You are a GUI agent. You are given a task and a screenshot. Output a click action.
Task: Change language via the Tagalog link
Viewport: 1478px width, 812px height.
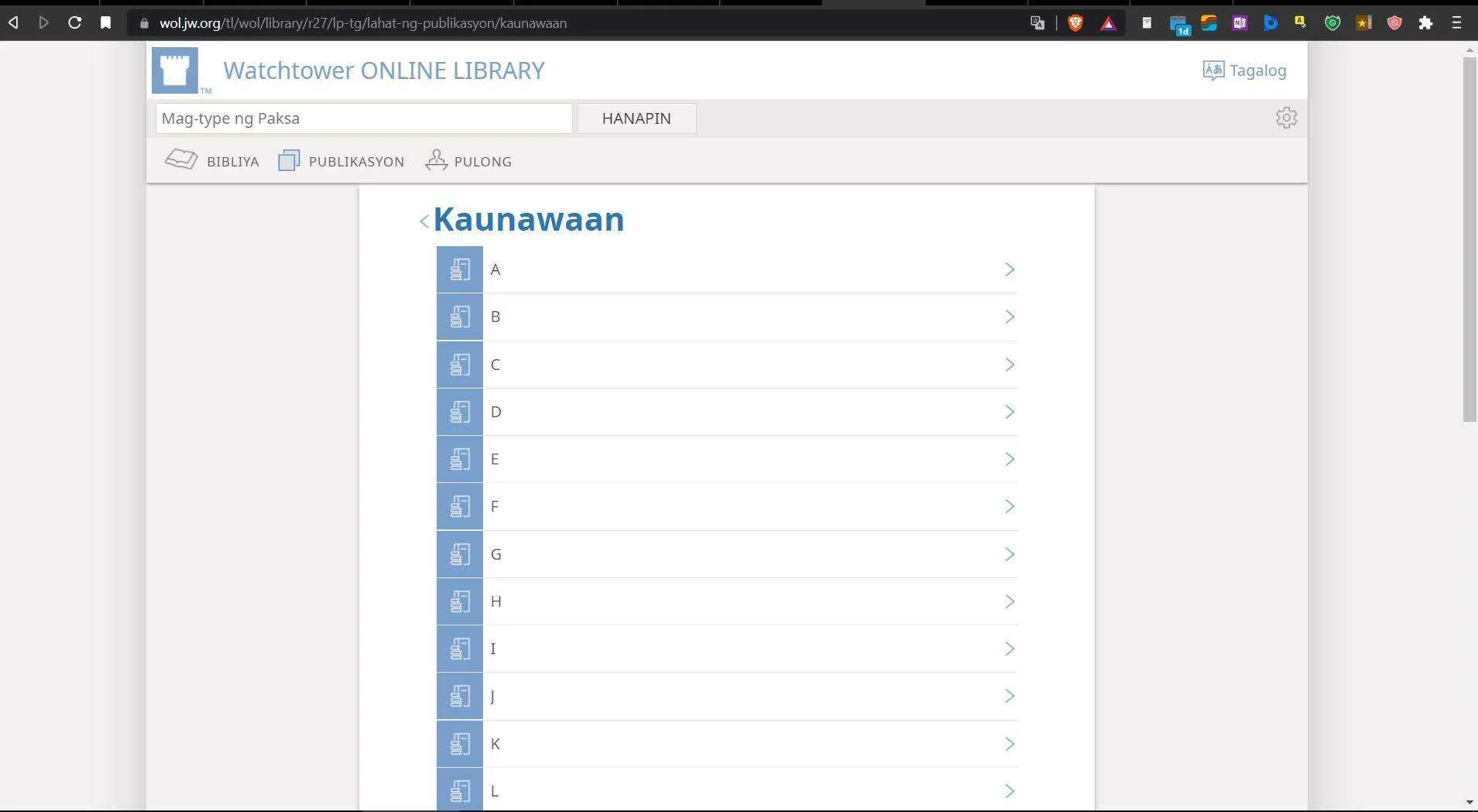tap(1244, 70)
